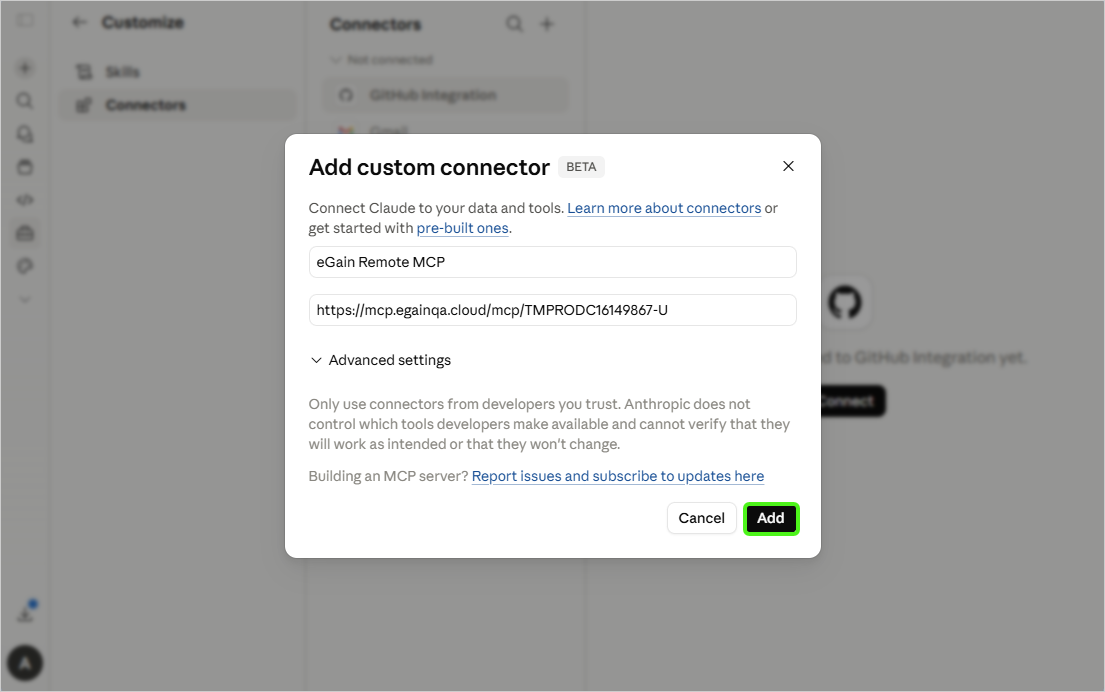Go back using the Customize arrow
1105x692 pixels.
(x=79, y=23)
